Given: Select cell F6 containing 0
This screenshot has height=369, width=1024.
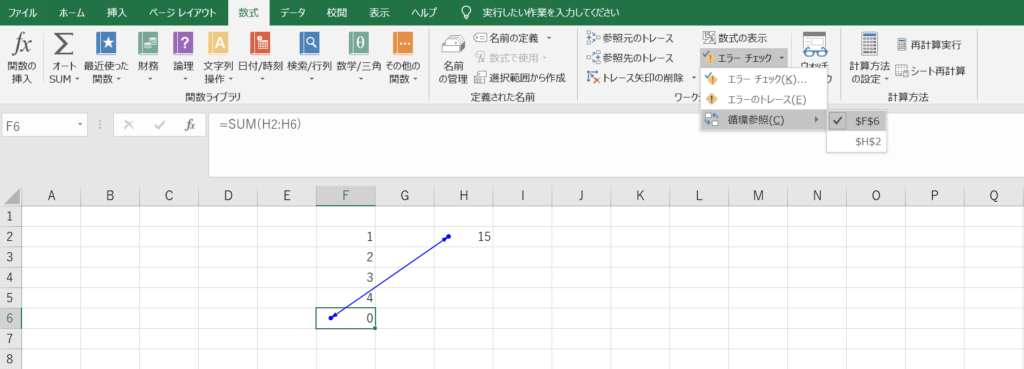Looking at the screenshot, I should [345, 318].
